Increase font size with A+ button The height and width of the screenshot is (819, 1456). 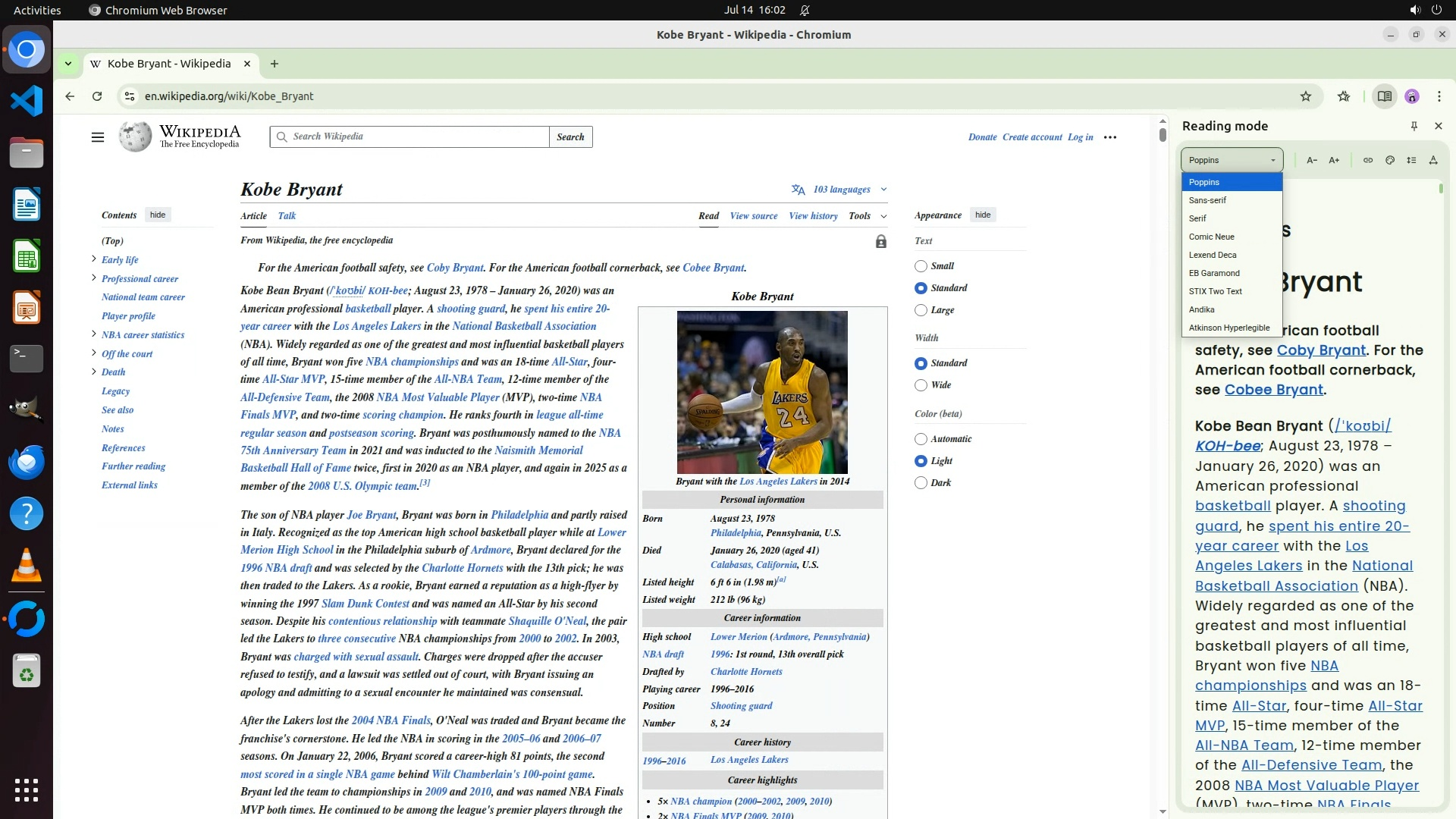click(x=1334, y=160)
